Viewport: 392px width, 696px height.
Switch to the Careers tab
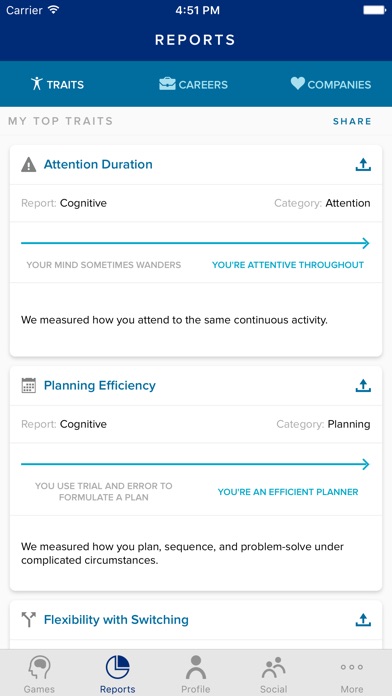pyautogui.click(x=194, y=84)
